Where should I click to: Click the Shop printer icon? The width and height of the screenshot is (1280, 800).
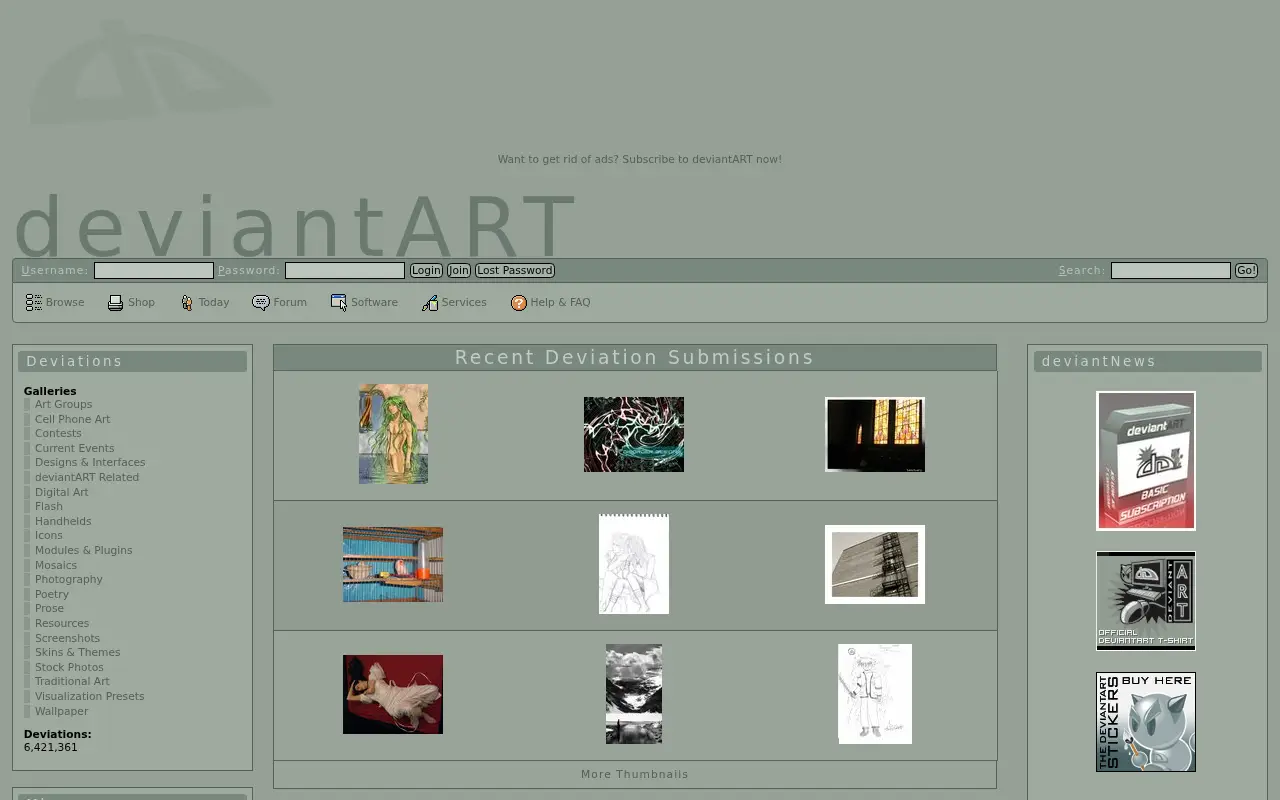(116, 302)
